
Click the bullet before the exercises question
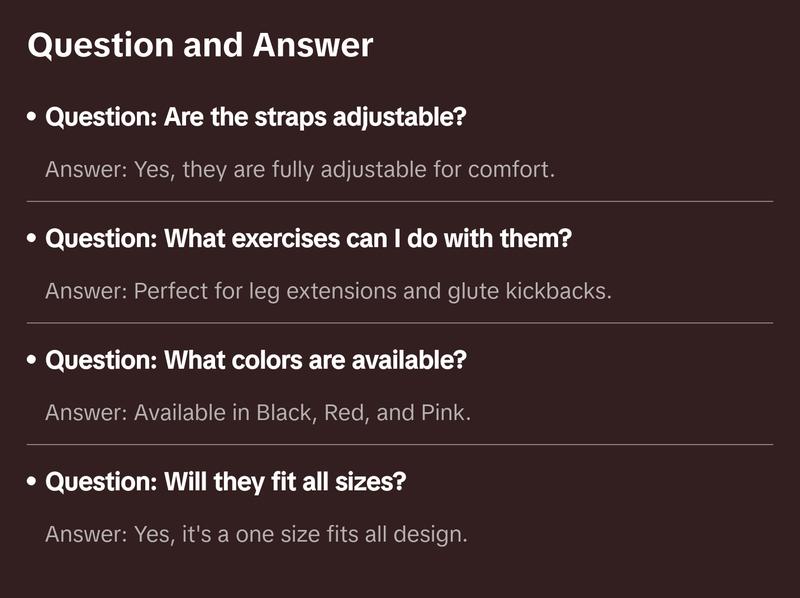point(33,240)
